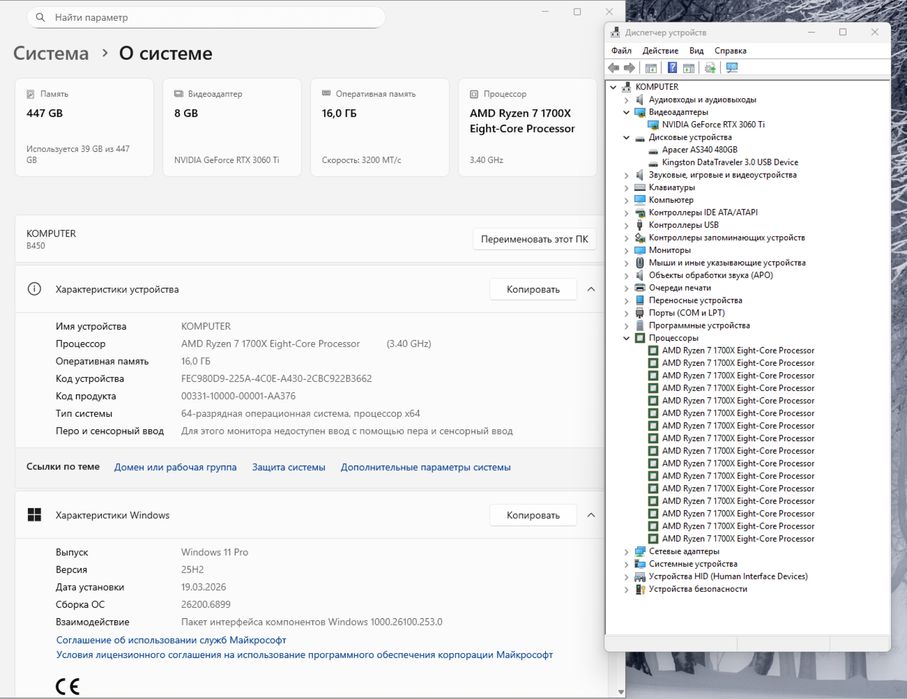
Task: Select Kingston DataTraveler 3.0 USB Device
Action: point(729,162)
